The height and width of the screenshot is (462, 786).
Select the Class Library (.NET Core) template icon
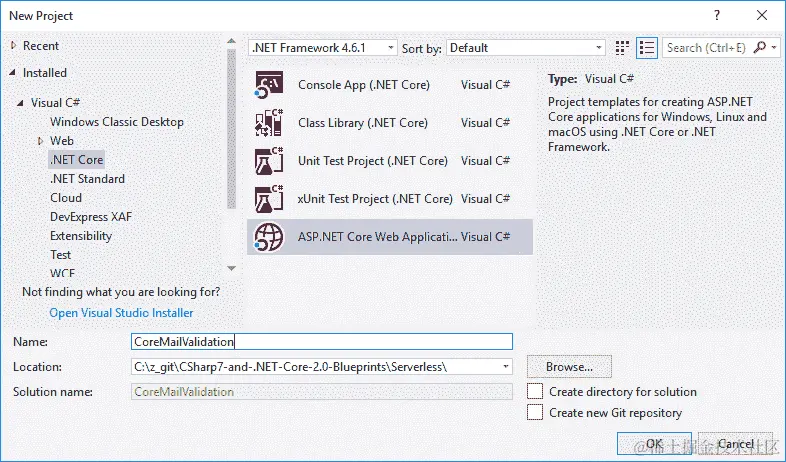click(269, 123)
